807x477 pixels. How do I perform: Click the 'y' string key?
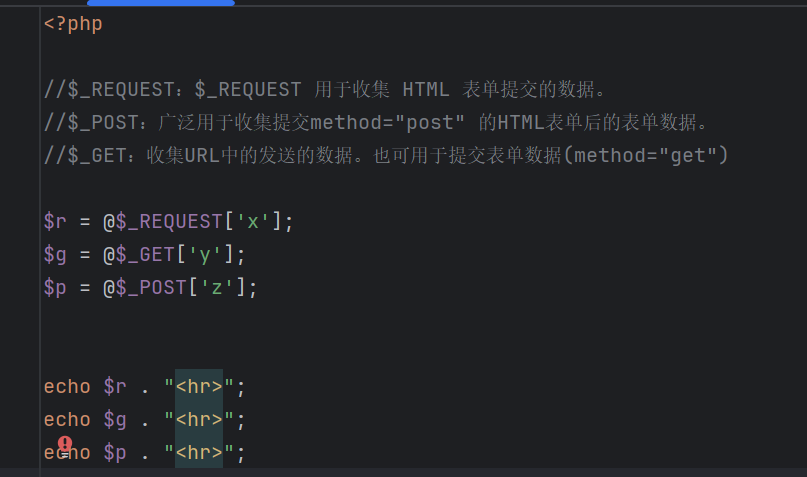coord(205,255)
